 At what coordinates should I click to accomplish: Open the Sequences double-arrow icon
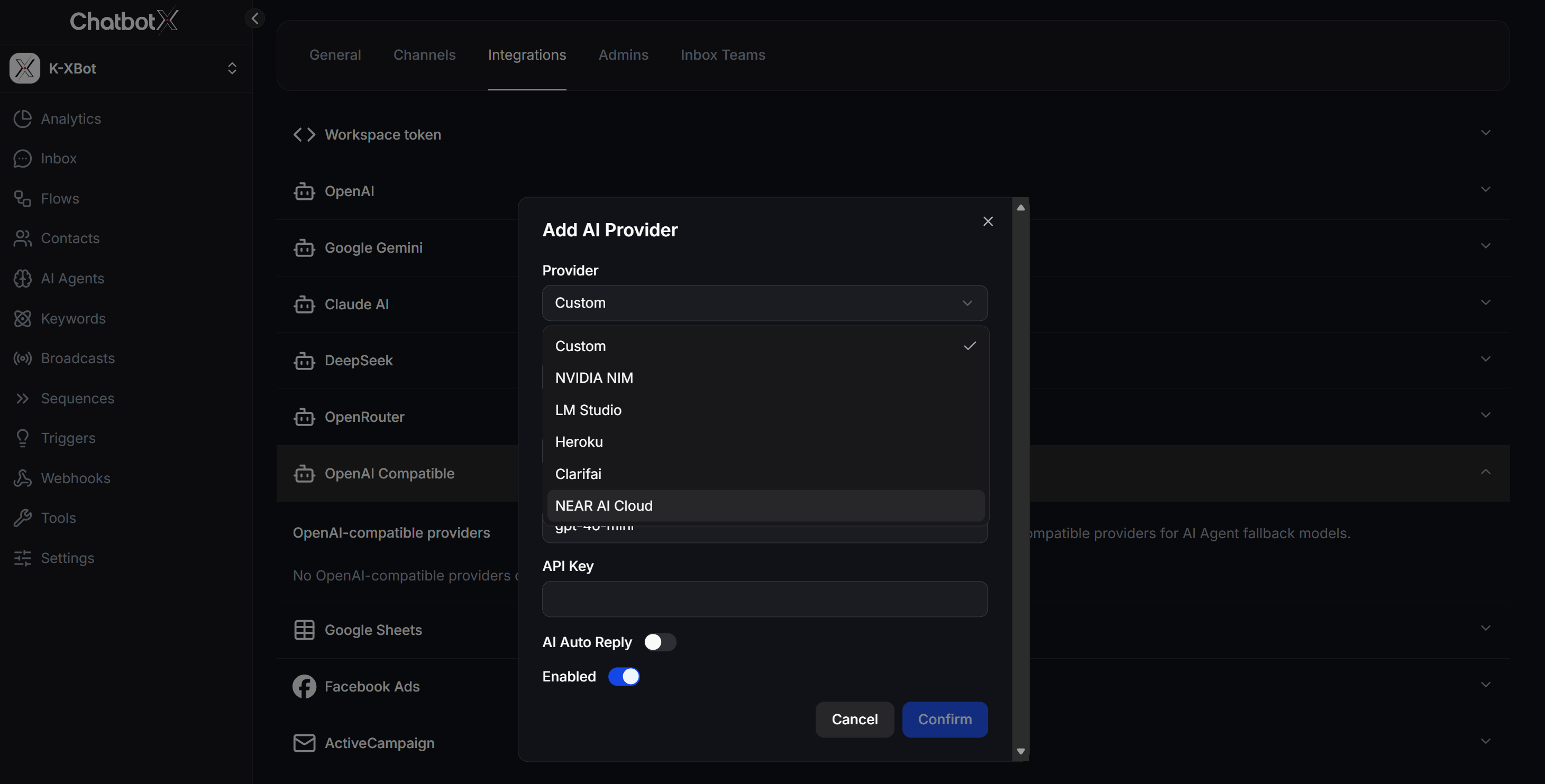22,398
